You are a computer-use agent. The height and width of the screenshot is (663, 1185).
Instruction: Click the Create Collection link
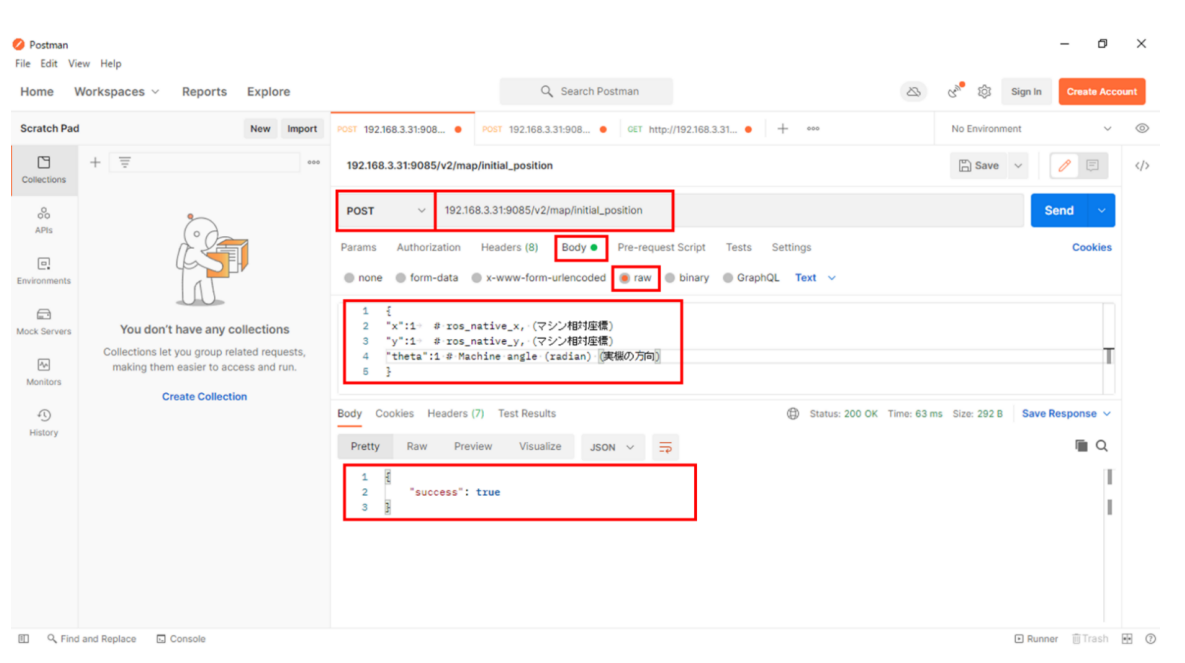coord(204,397)
